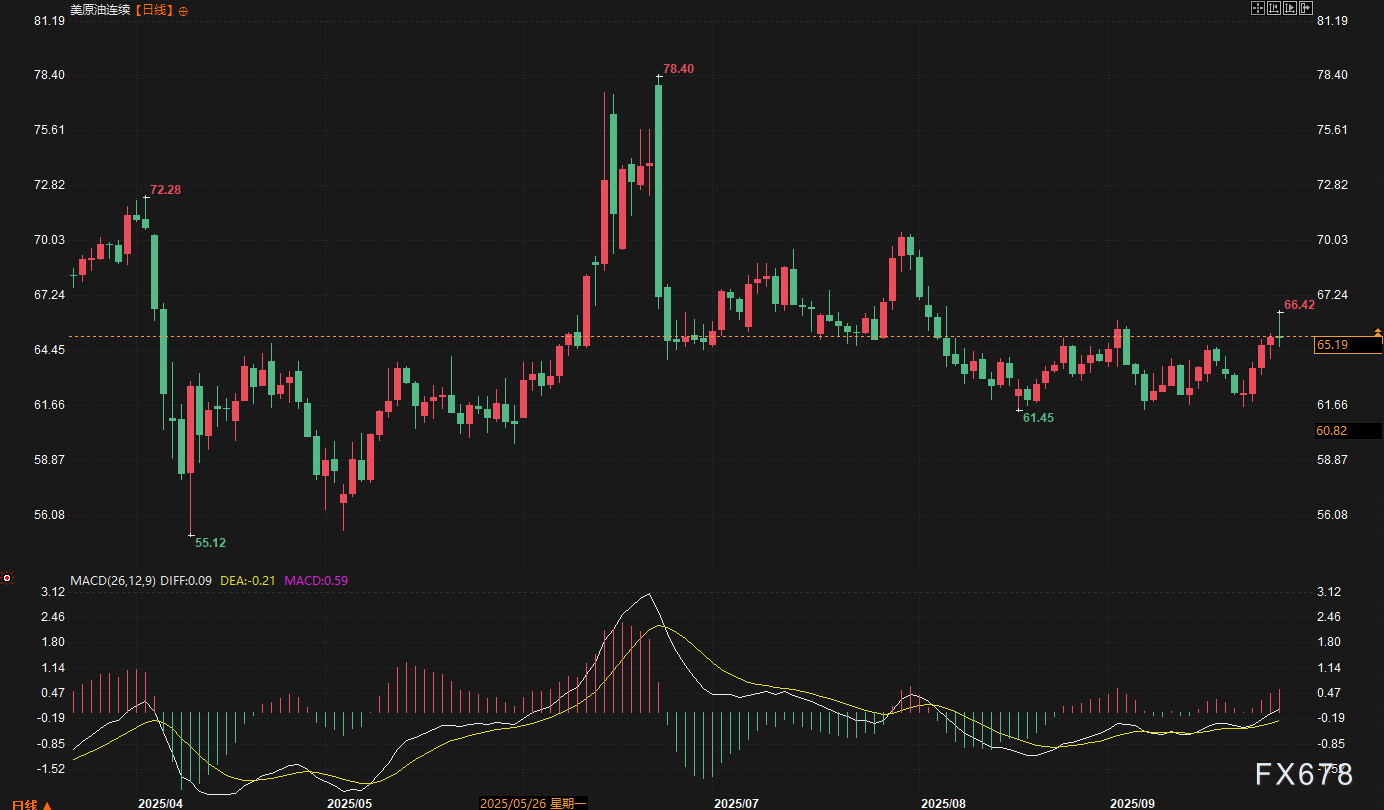Viewport: 1384px width, 810px height.
Task: Click the jump-to-start chart icon
Action: [x=1274, y=8]
